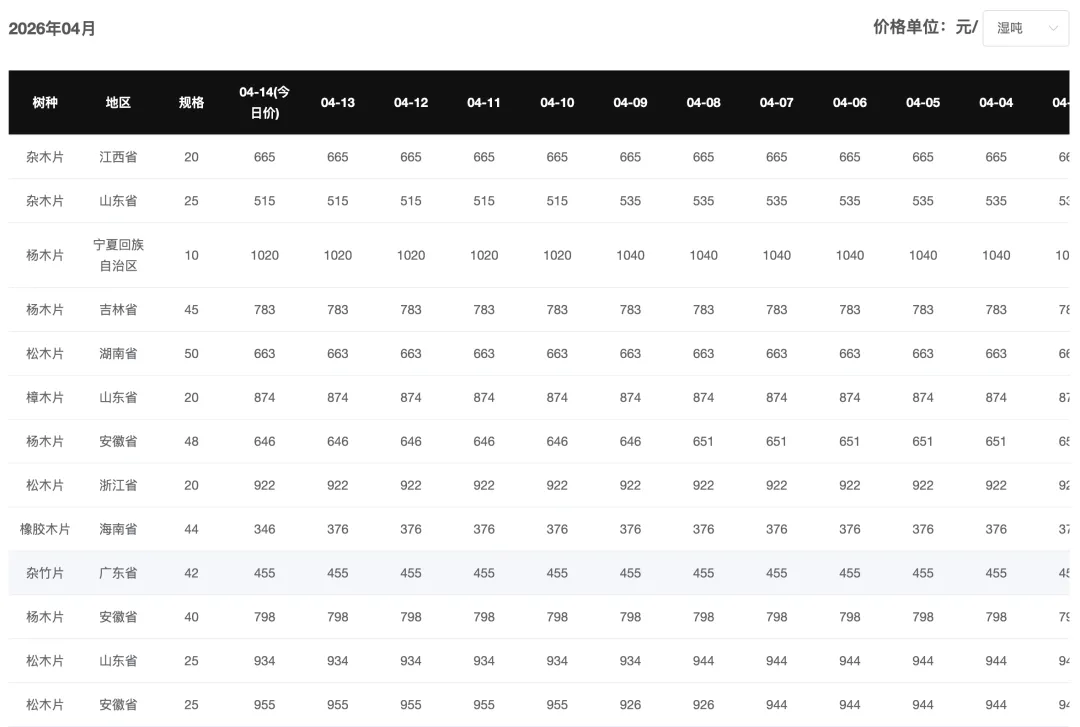Select the 吉林省 region cell
The image size is (1080, 727).
(x=118, y=310)
